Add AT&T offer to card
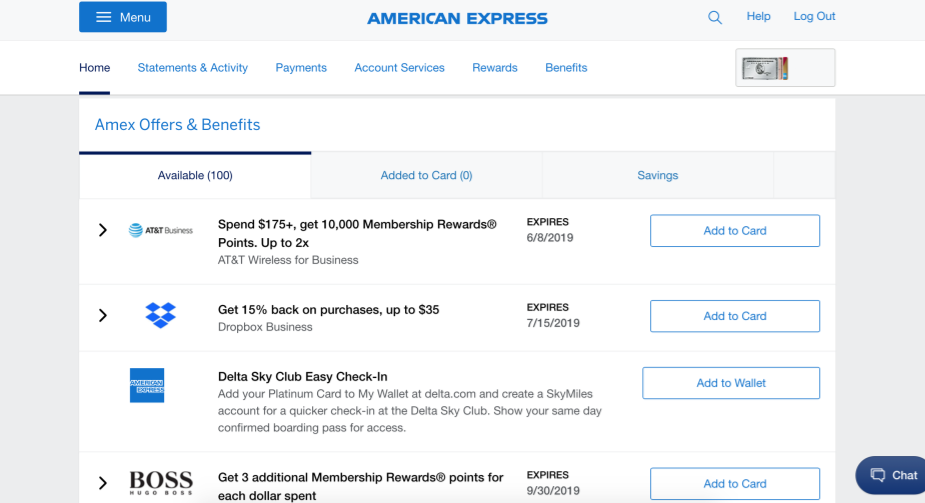 734,230
